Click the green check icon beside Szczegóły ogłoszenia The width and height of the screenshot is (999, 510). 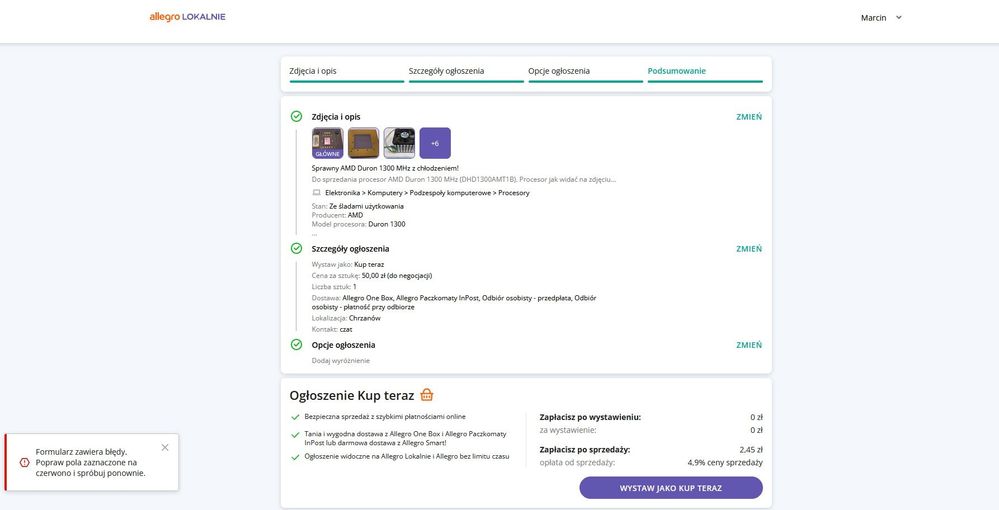(x=296, y=248)
